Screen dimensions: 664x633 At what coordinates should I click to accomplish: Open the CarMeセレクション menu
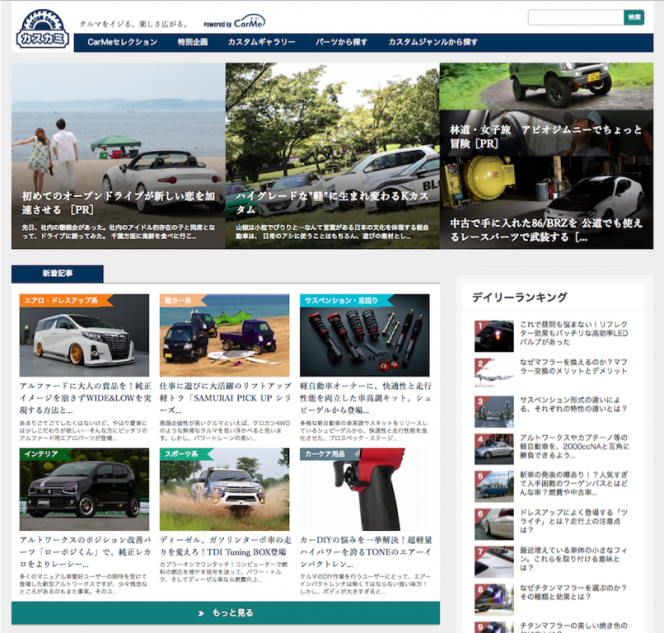point(122,42)
